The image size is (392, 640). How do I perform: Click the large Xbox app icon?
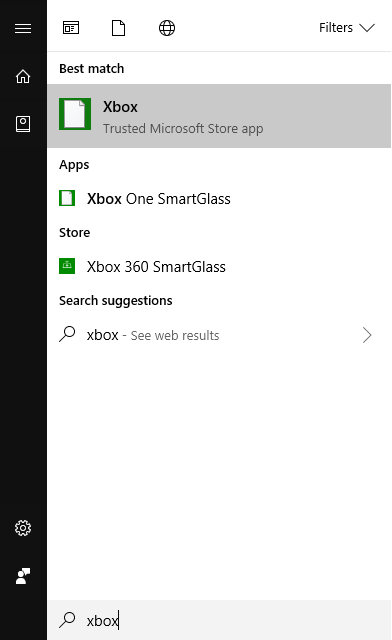point(75,114)
